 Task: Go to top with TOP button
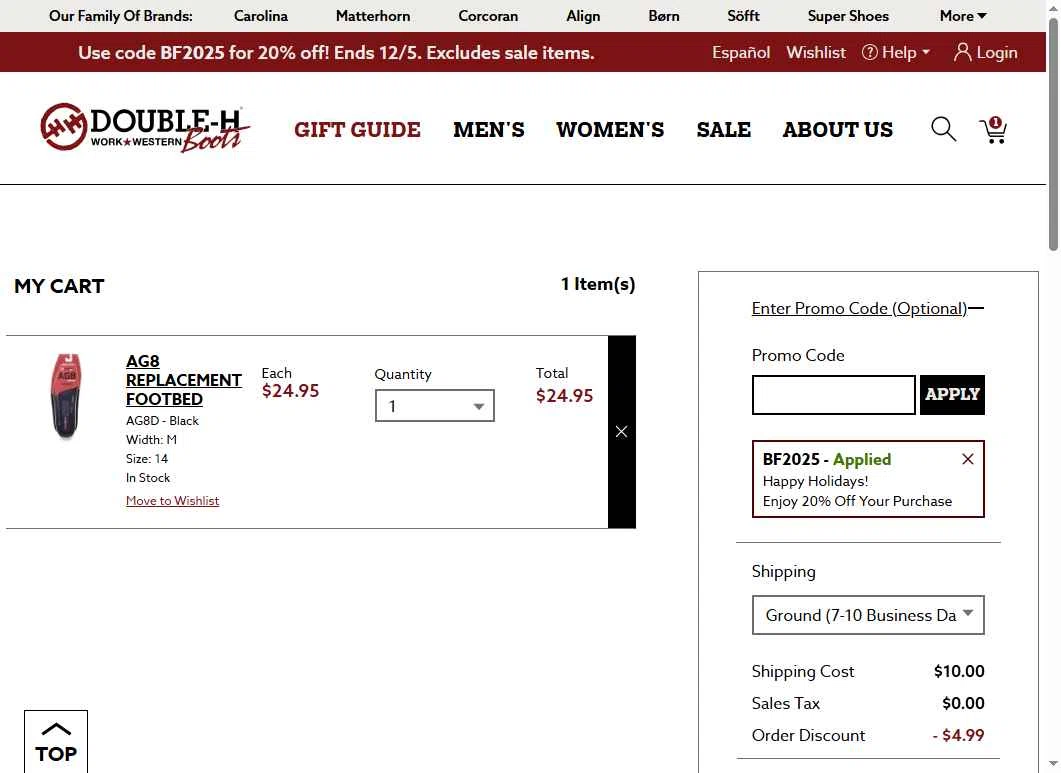pos(56,742)
